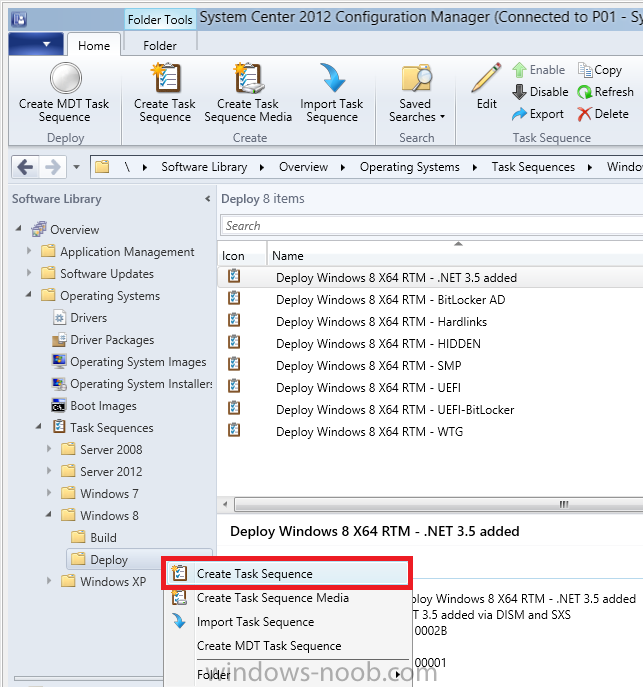The width and height of the screenshot is (643, 687).
Task: Click horizontal scrollbar left arrow
Action: (x=225, y=504)
